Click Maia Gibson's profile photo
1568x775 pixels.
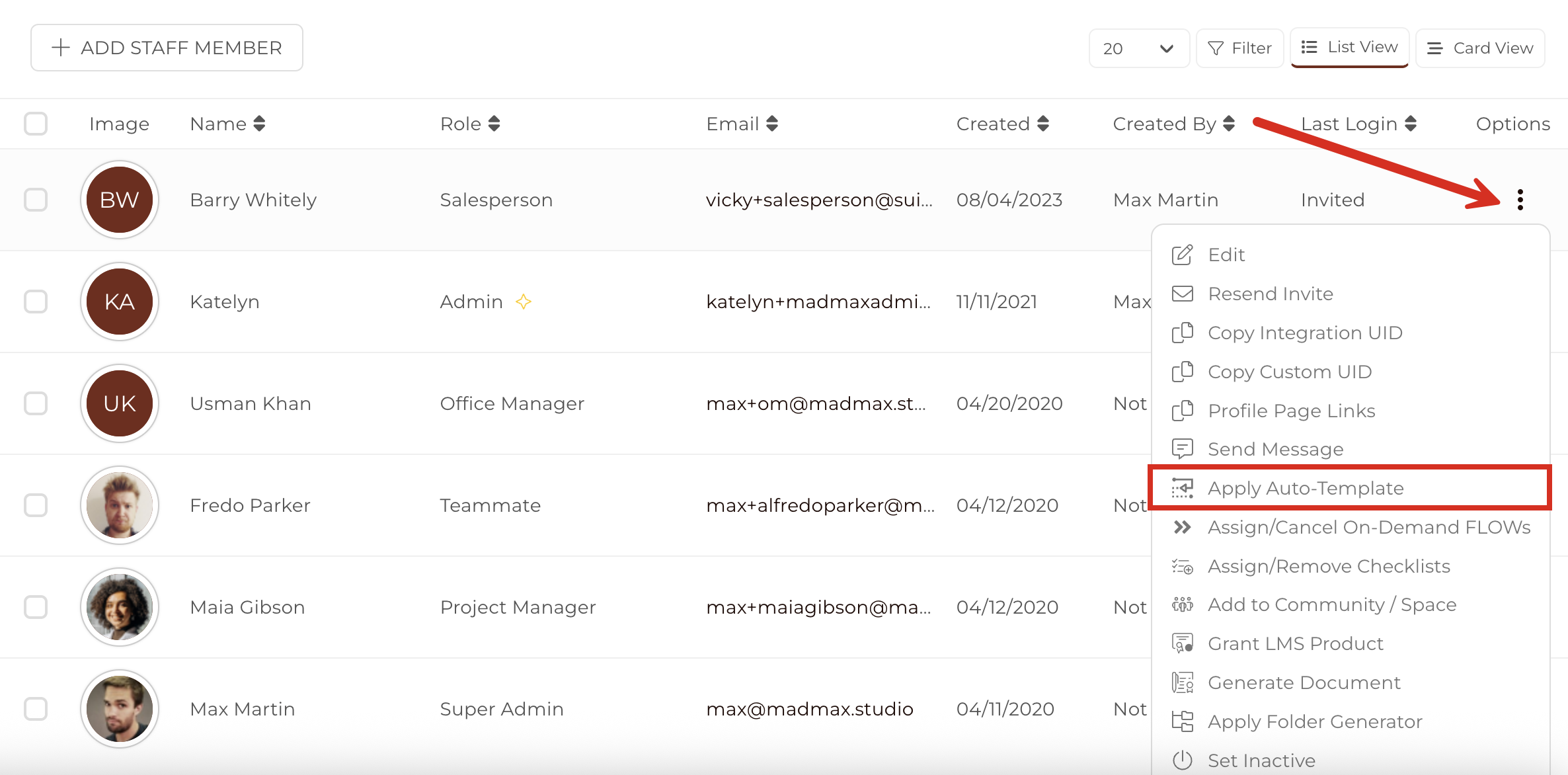pos(120,607)
